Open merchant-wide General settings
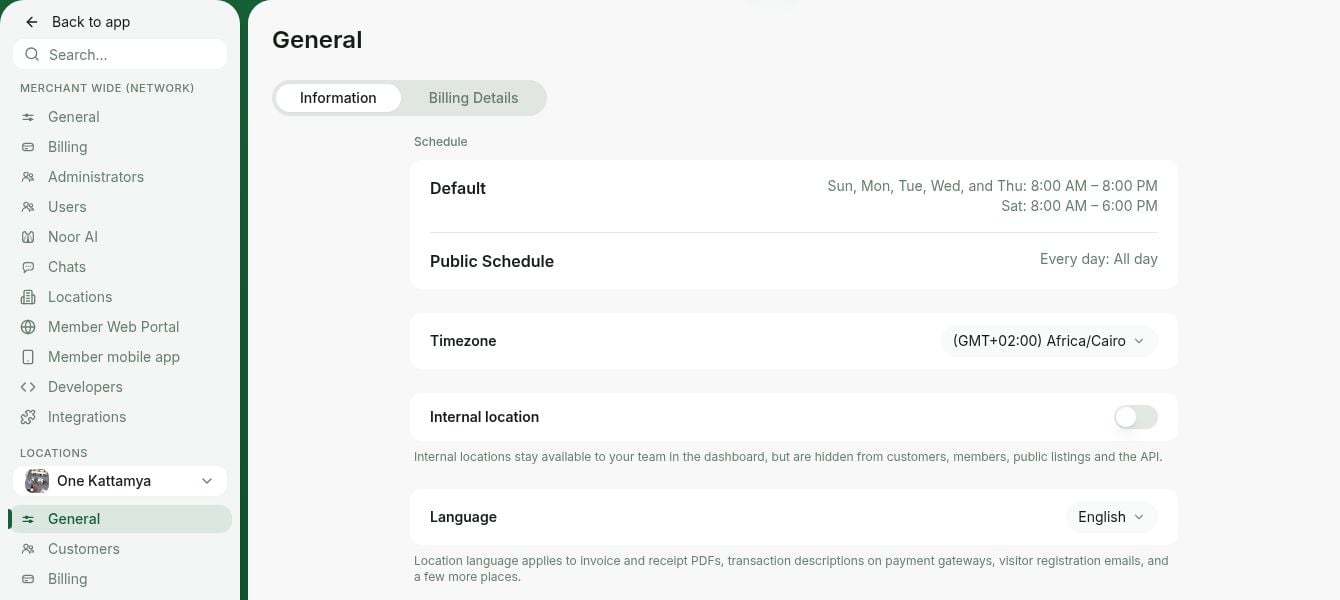The height and width of the screenshot is (600, 1340). (120, 117)
